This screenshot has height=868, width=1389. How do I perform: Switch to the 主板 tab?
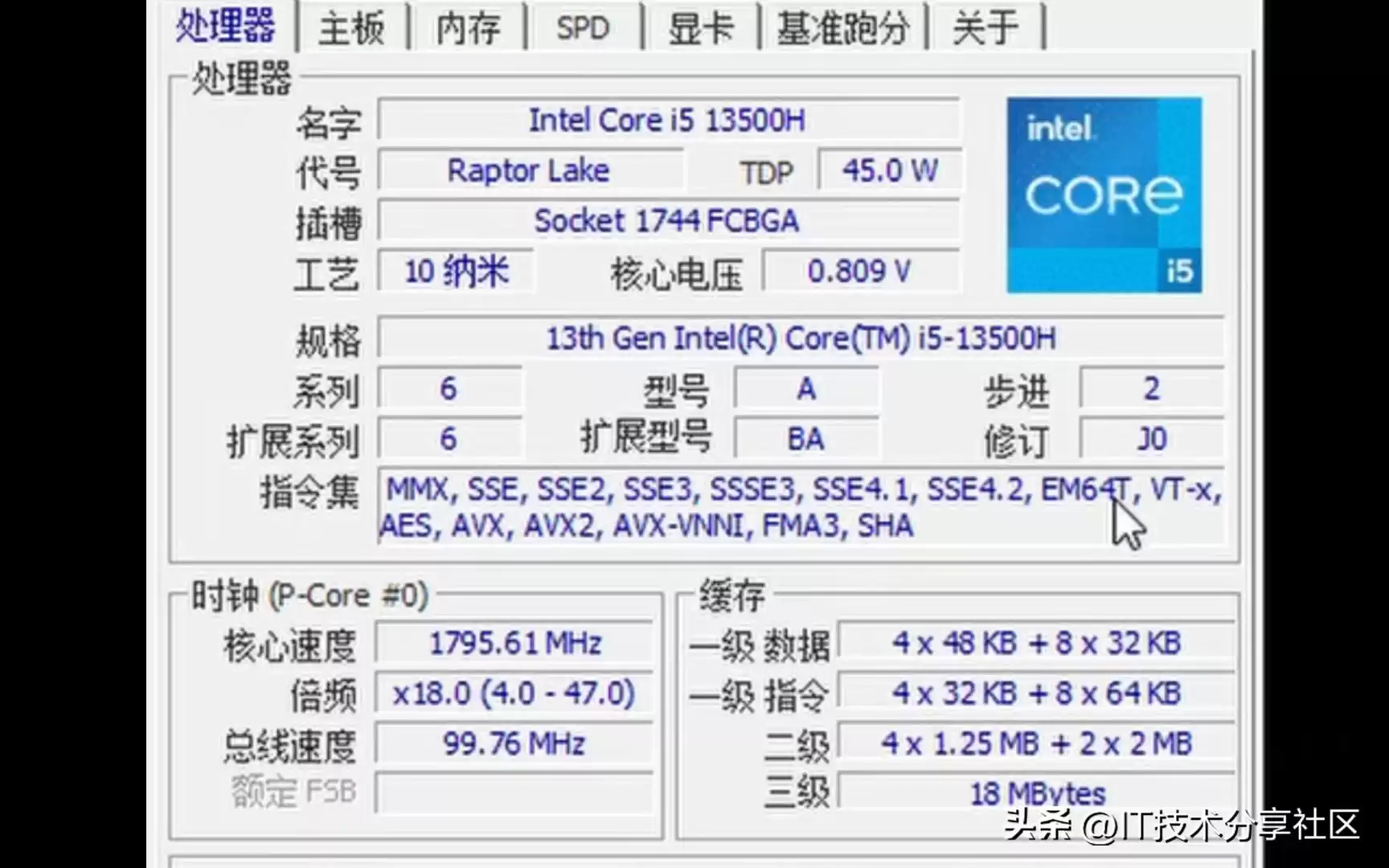pos(350,27)
